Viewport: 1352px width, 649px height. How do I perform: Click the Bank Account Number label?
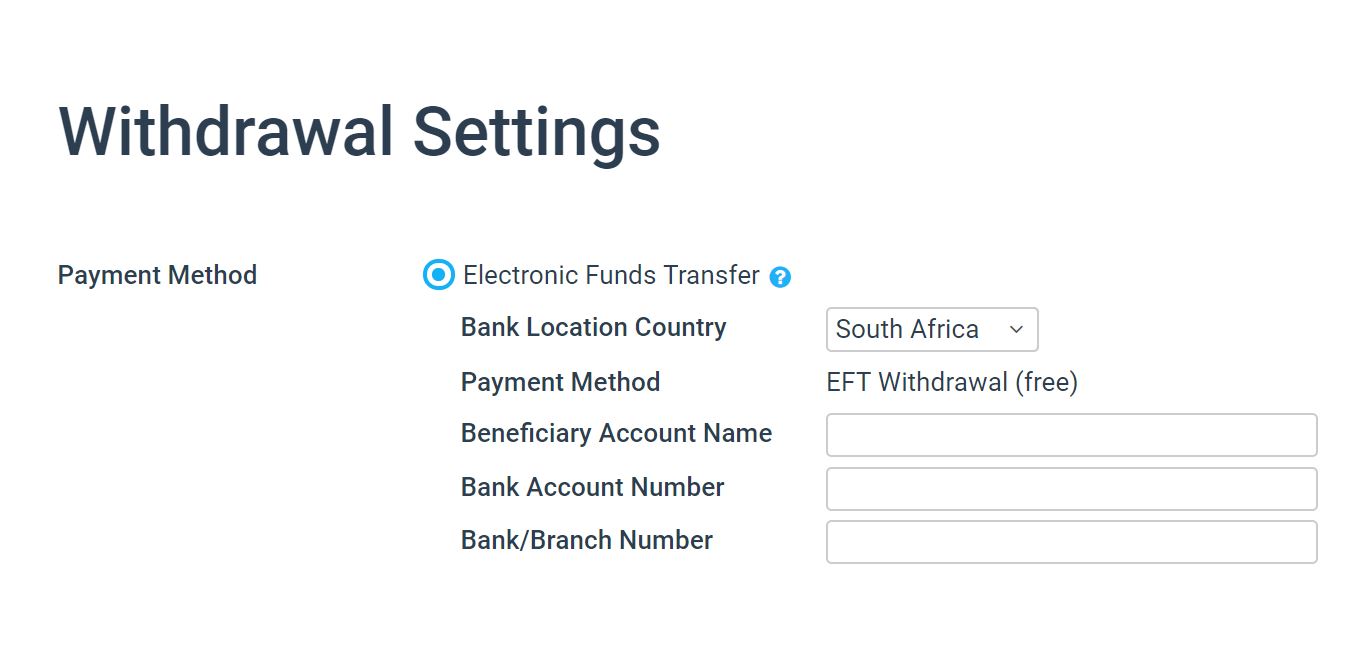point(592,487)
